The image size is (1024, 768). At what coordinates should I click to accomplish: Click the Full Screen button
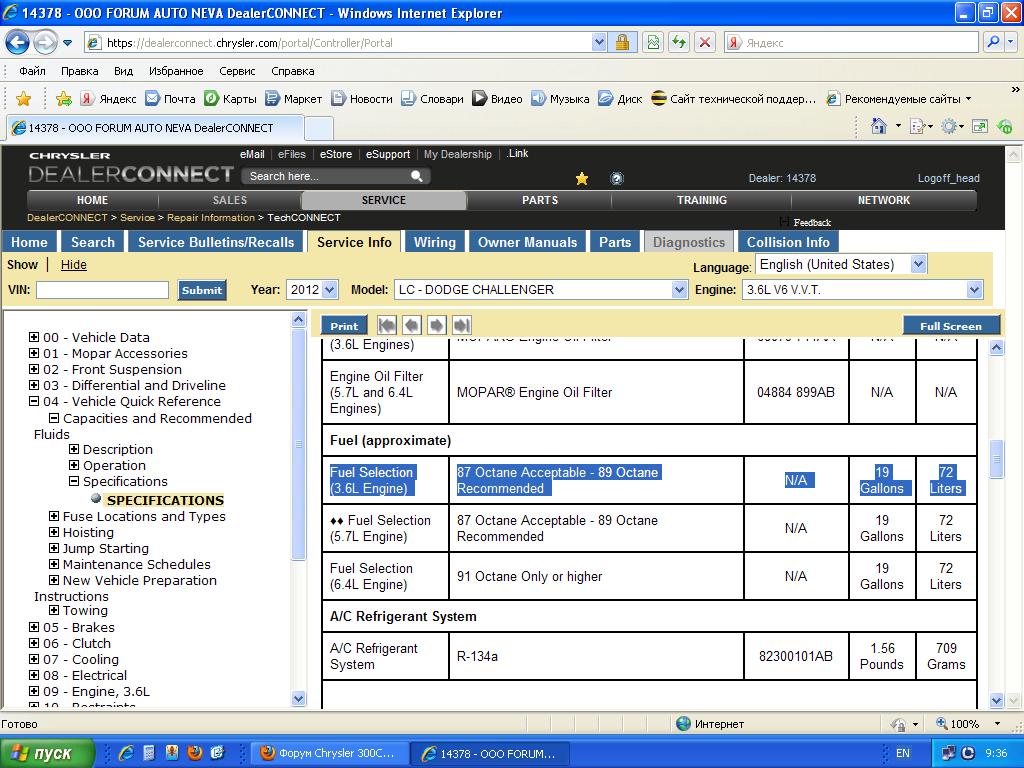click(x=951, y=326)
